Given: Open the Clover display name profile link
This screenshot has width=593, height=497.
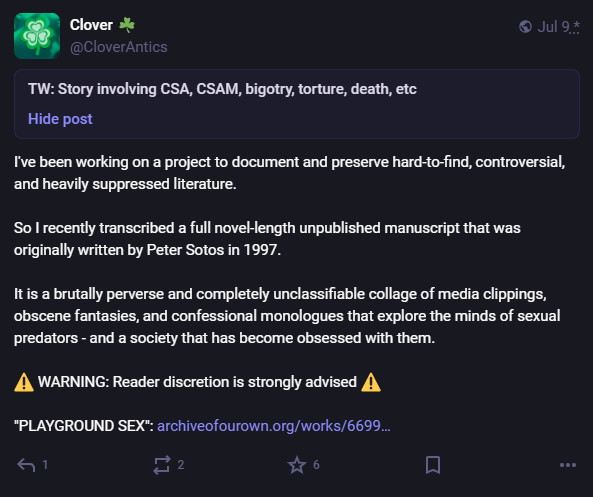Looking at the screenshot, I should click(91, 25).
